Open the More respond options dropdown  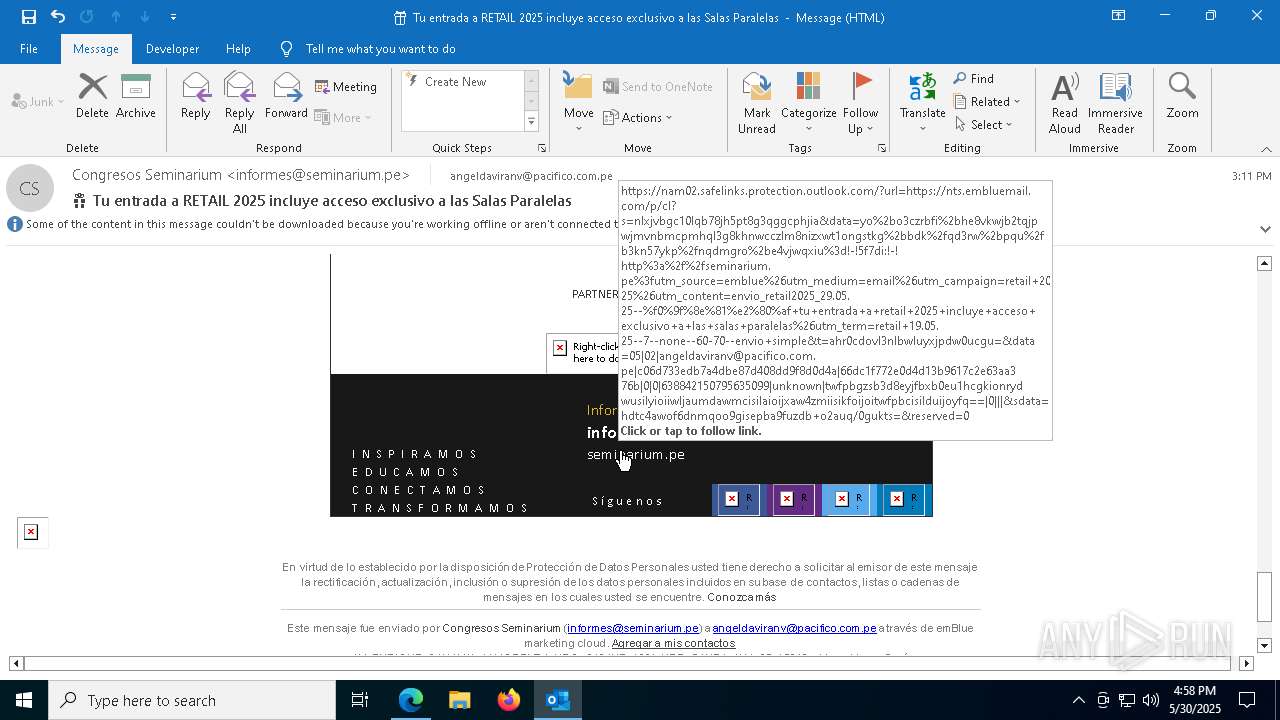click(x=343, y=117)
